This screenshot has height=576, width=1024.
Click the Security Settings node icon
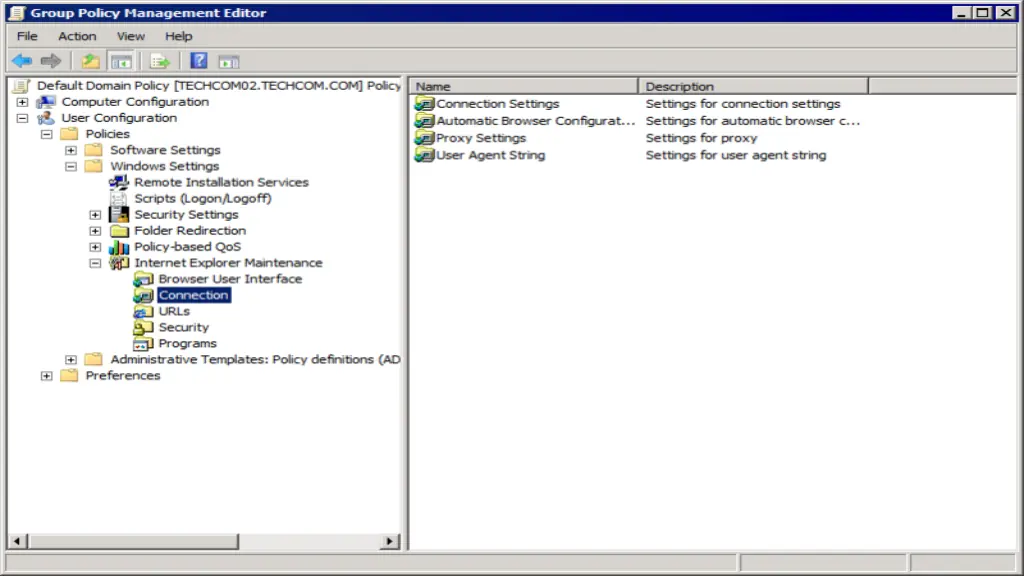(x=119, y=214)
